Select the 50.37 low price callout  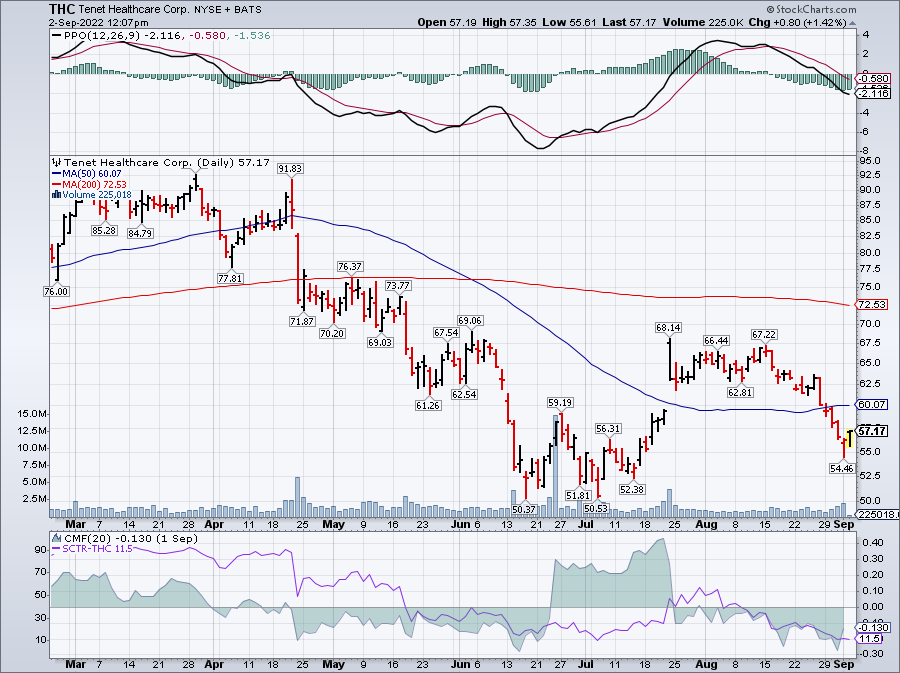click(x=525, y=509)
